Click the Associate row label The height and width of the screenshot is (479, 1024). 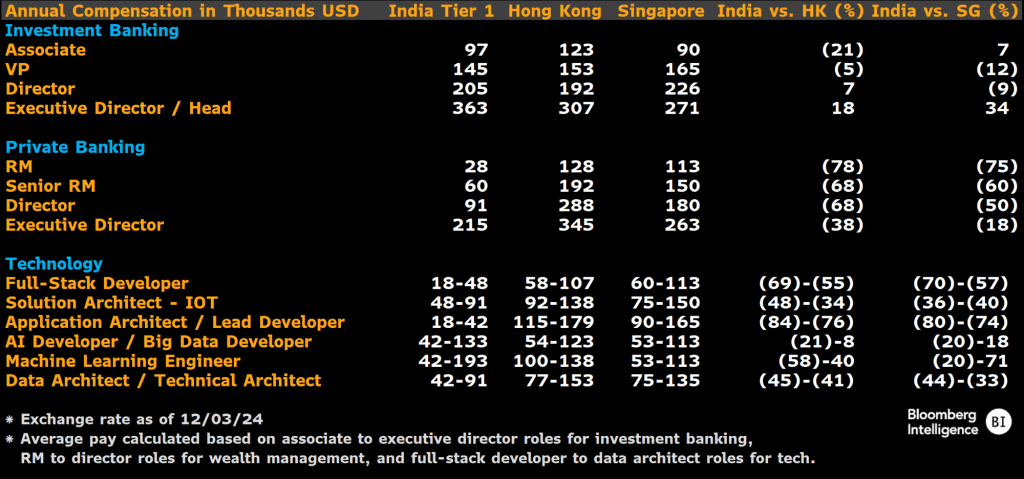coord(46,50)
